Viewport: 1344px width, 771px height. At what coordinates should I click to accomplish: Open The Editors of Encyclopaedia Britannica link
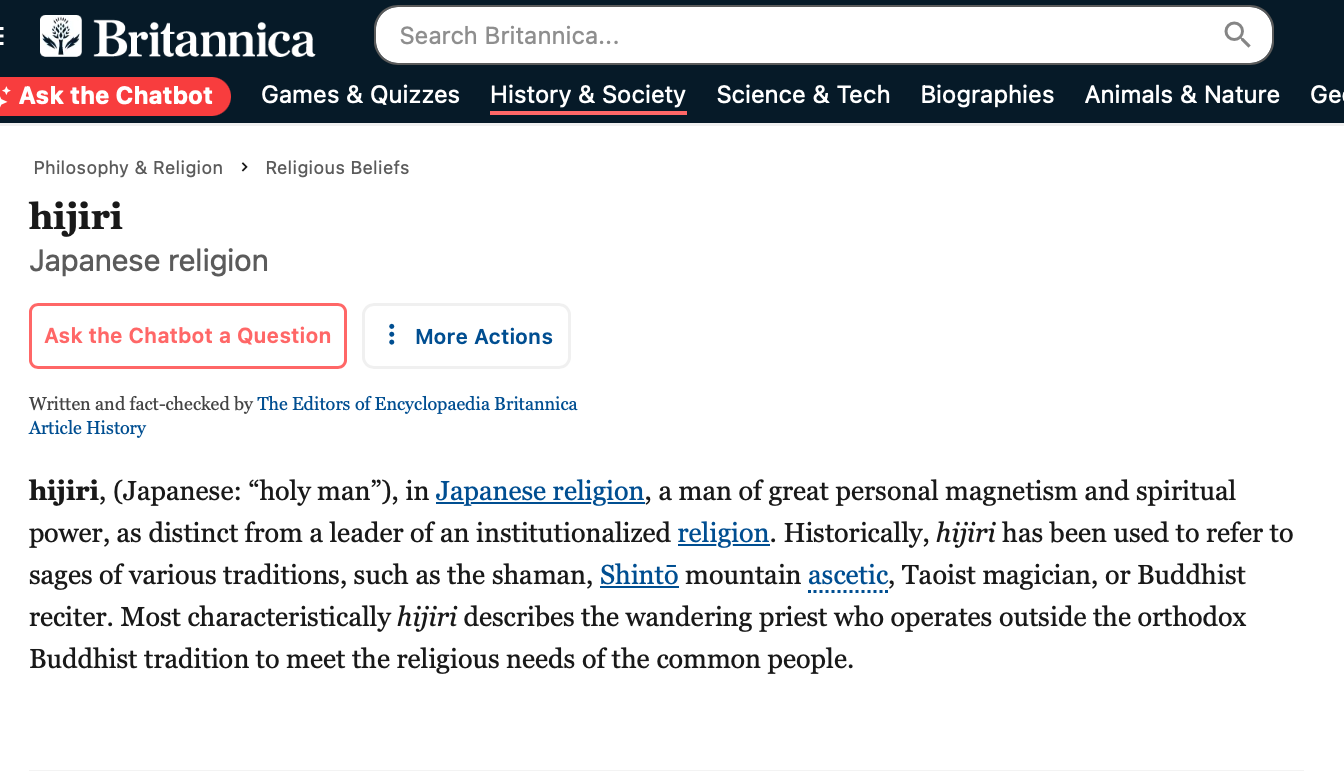tap(417, 404)
